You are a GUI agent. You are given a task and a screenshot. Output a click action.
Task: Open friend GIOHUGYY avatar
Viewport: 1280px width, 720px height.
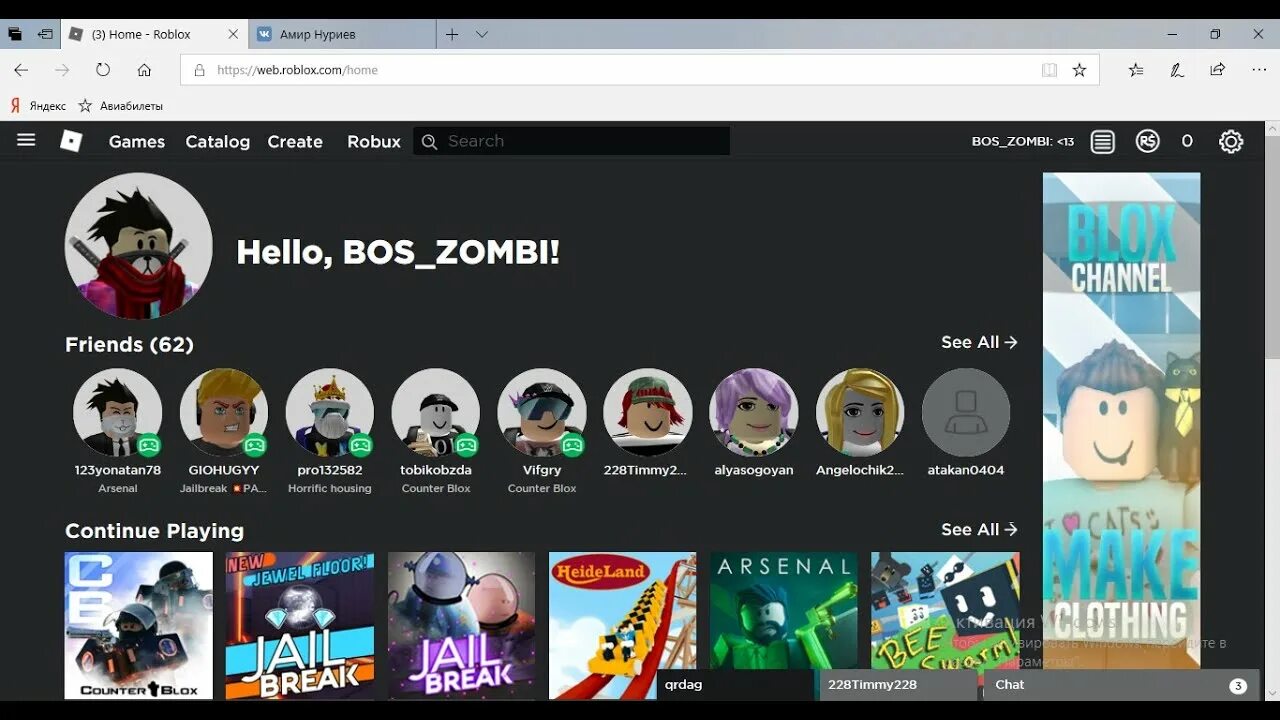point(224,412)
